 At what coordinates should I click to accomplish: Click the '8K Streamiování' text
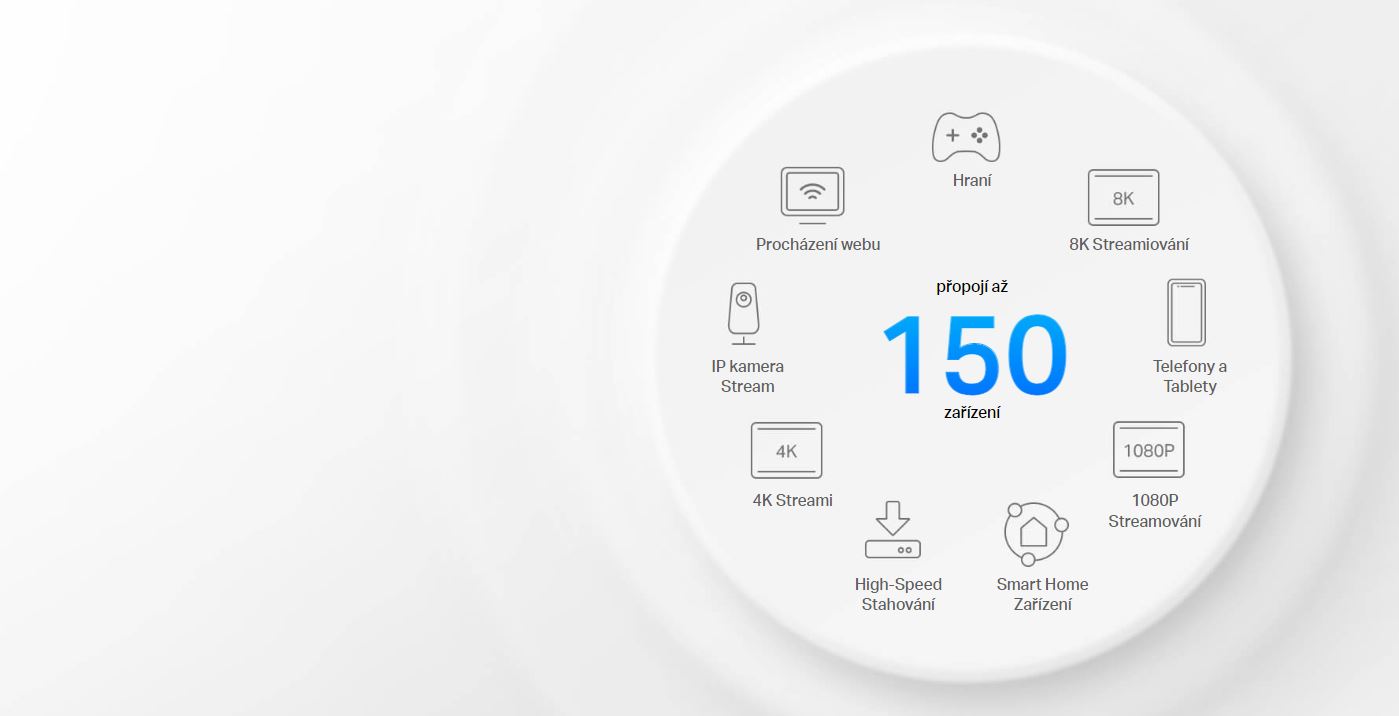(x=1129, y=245)
